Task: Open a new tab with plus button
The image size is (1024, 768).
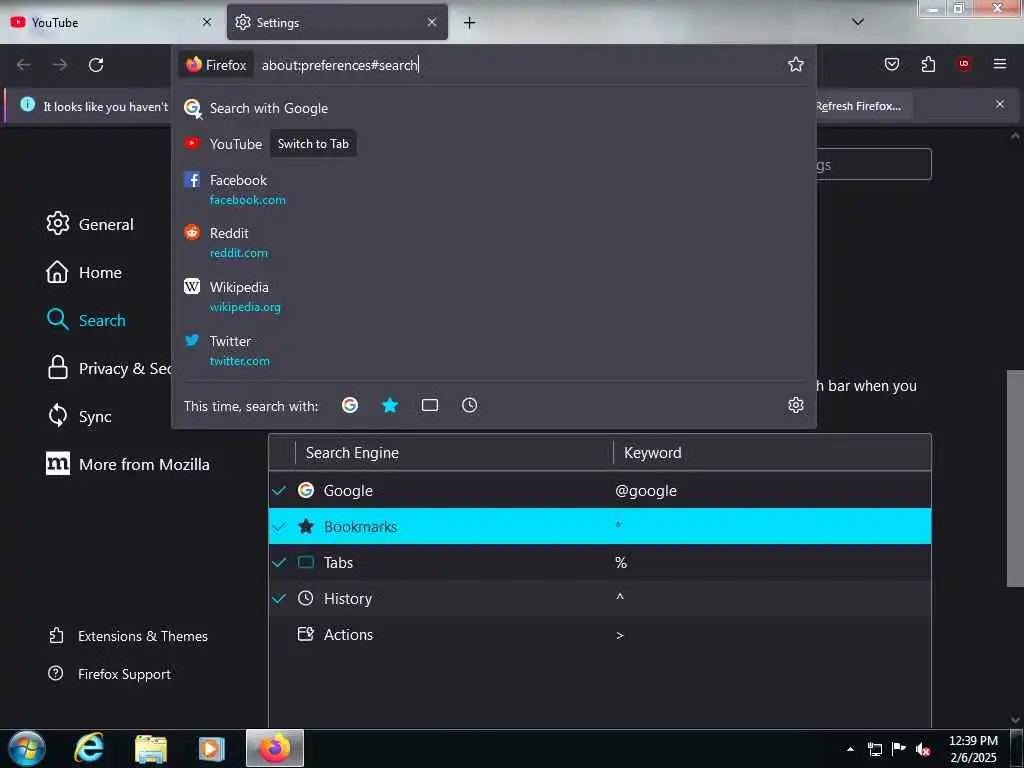Action: point(470,23)
